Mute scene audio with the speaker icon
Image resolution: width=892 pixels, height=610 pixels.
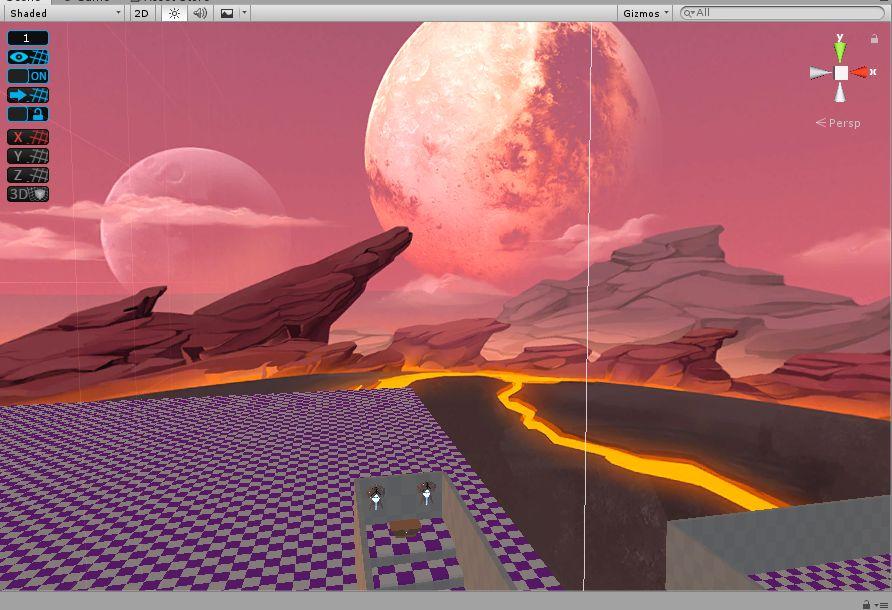pyautogui.click(x=200, y=13)
